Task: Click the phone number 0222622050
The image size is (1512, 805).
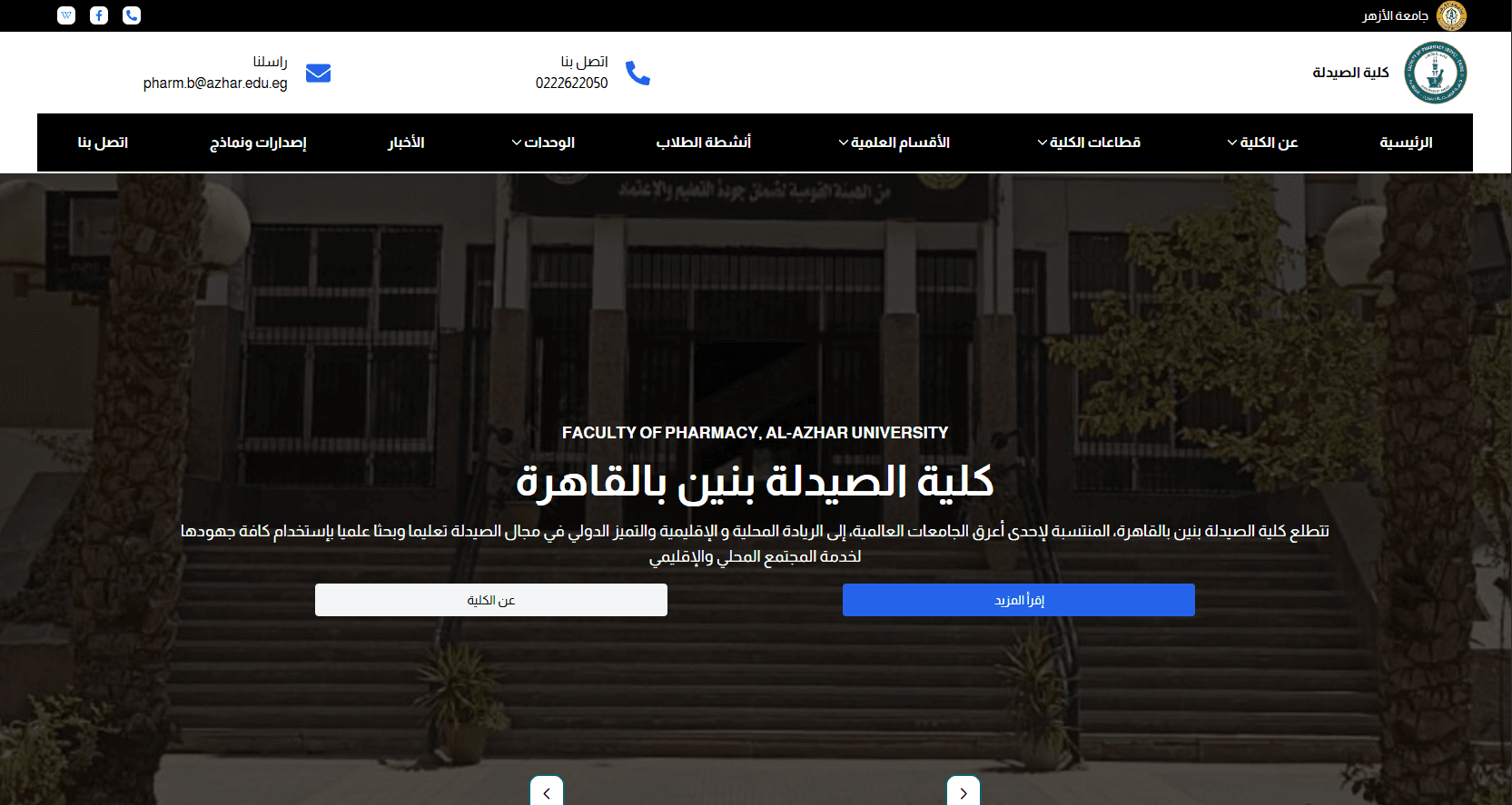Action: [572, 83]
